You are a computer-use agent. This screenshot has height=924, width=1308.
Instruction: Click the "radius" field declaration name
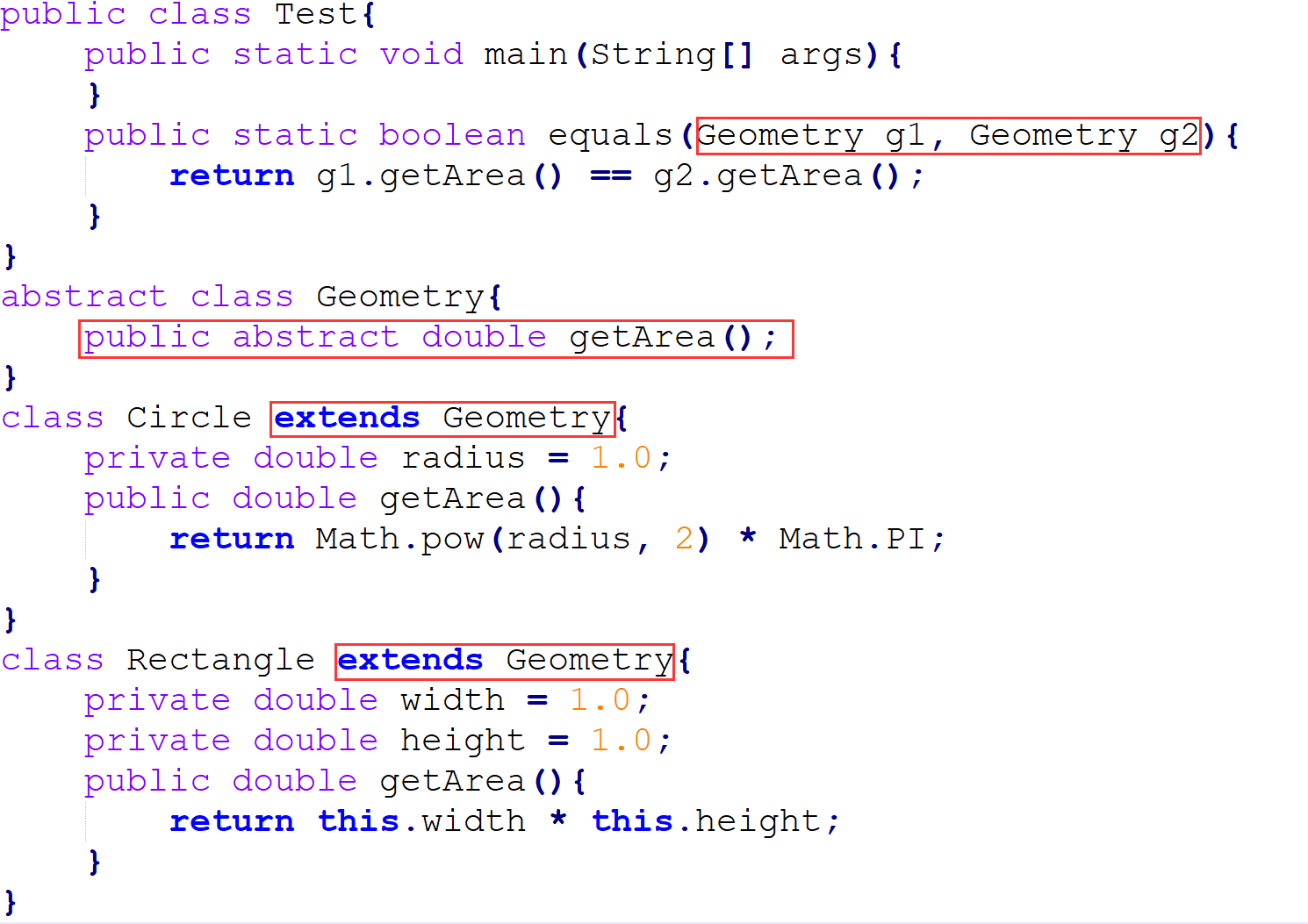click(463, 458)
